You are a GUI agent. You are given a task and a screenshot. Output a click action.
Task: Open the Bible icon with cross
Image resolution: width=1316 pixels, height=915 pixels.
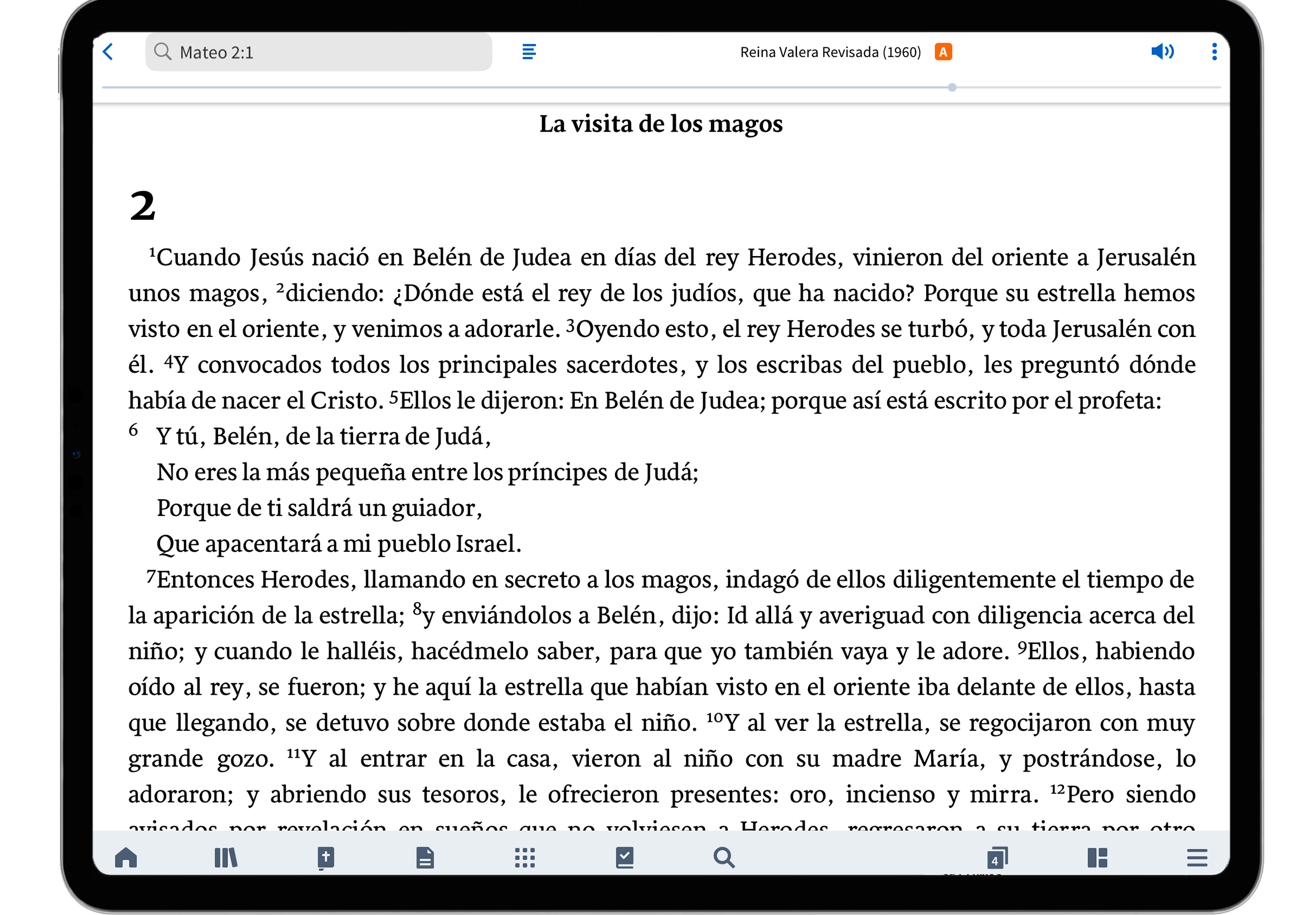(x=326, y=858)
